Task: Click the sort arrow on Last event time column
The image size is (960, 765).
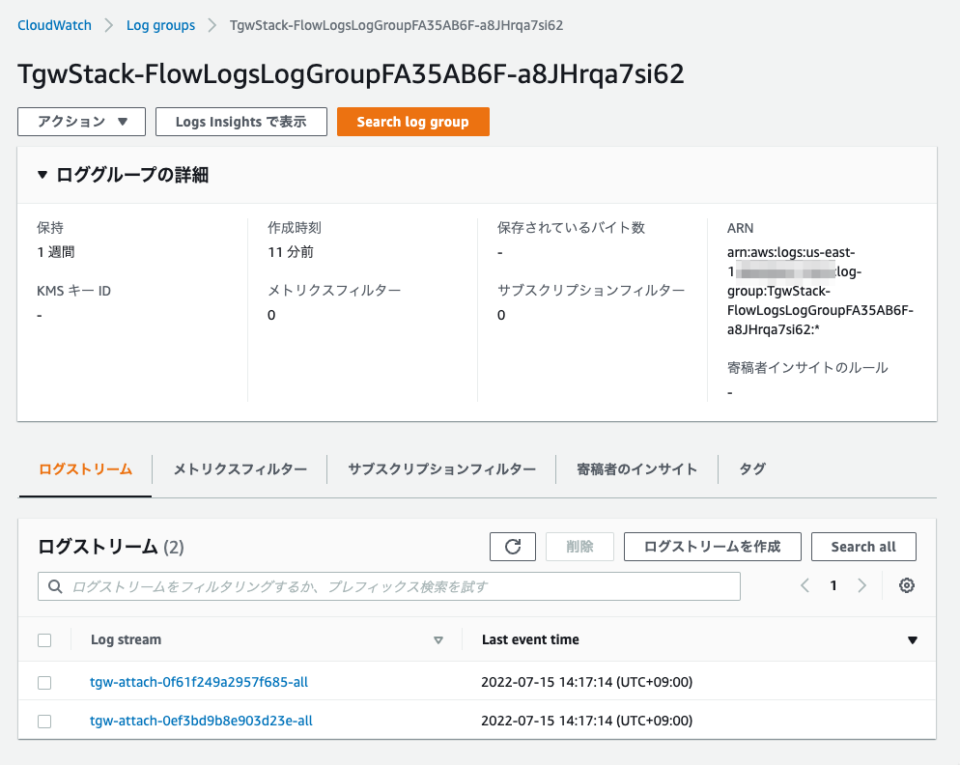Action: point(911,639)
